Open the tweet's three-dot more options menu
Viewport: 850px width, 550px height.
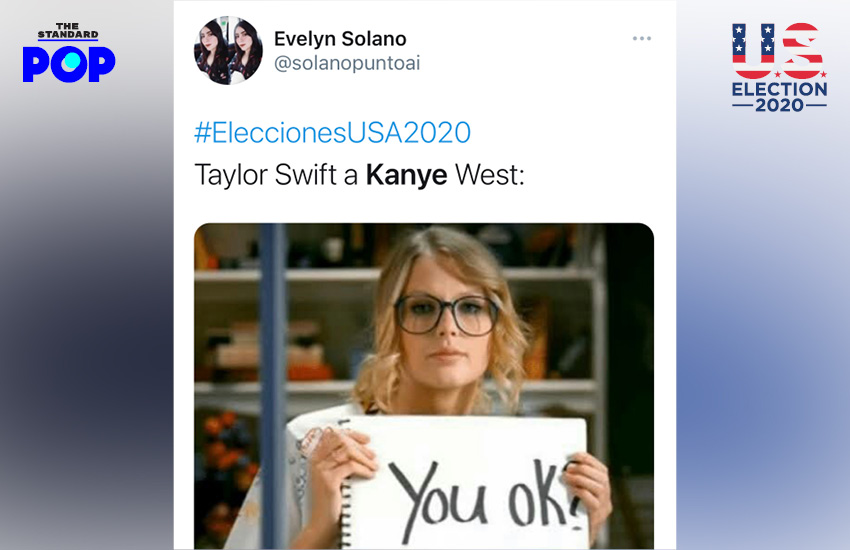point(641,38)
